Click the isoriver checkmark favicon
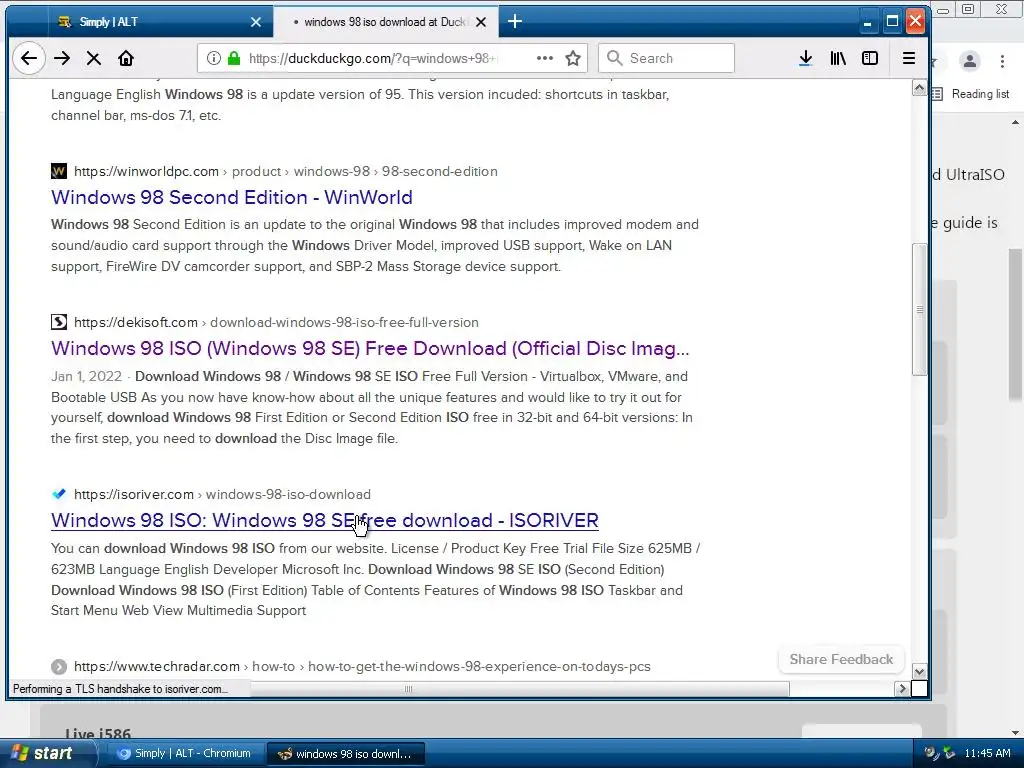 point(59,494)
